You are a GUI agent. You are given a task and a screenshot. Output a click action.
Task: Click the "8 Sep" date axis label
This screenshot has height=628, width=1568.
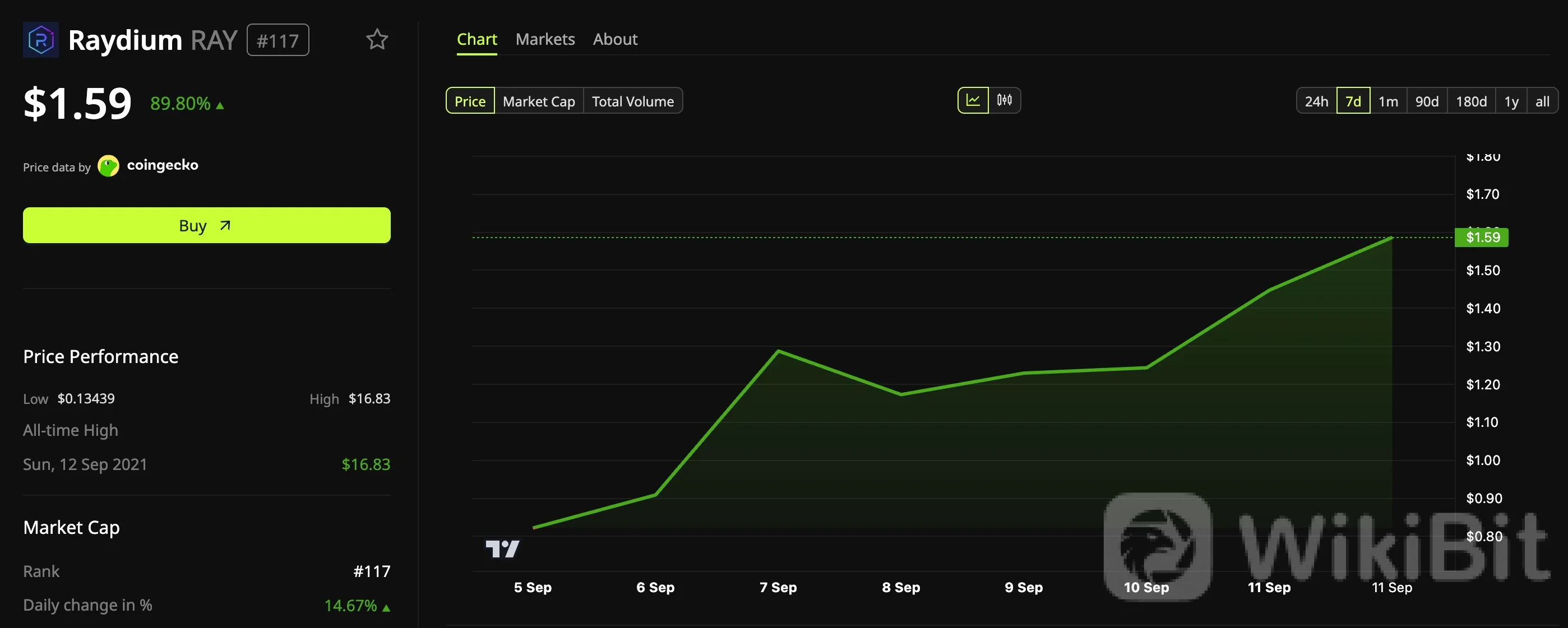click(901, 587)
